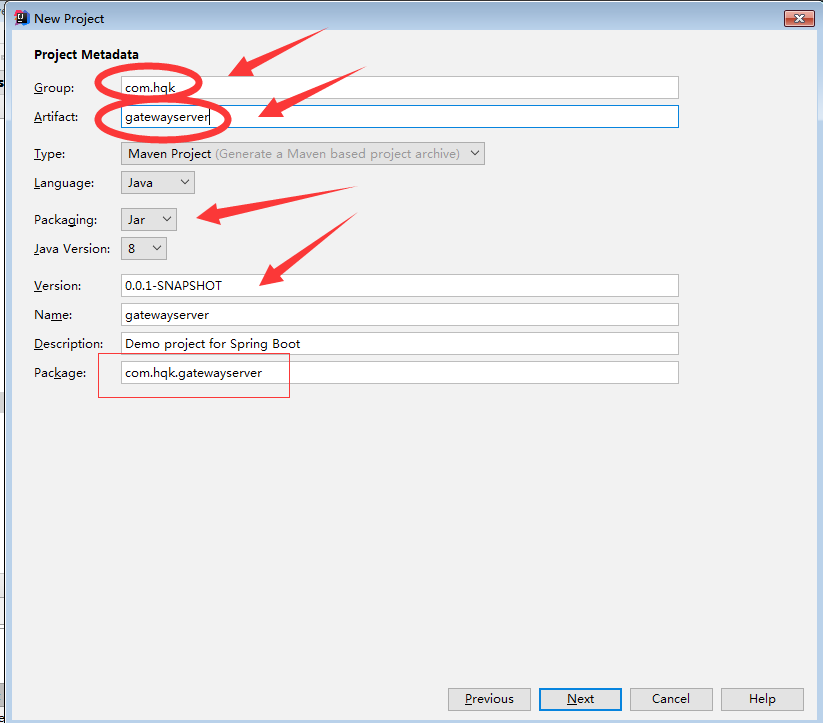The width and height of the screenshot is (823, 723).
Task: Click the Package field showing com.hqk.gatewayserver
Action: (400, 372)
